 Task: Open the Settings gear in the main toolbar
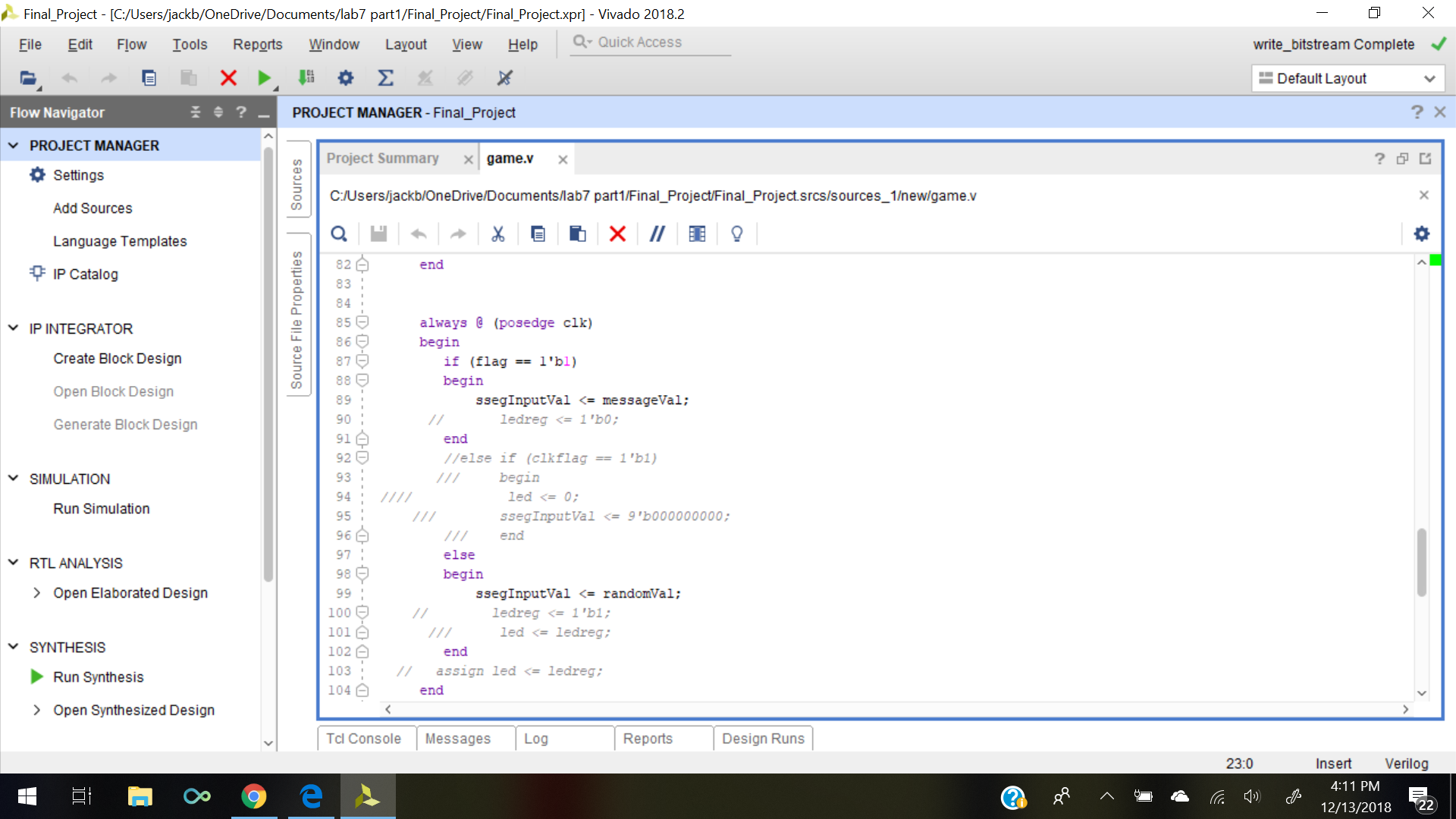tap(346, 78)
